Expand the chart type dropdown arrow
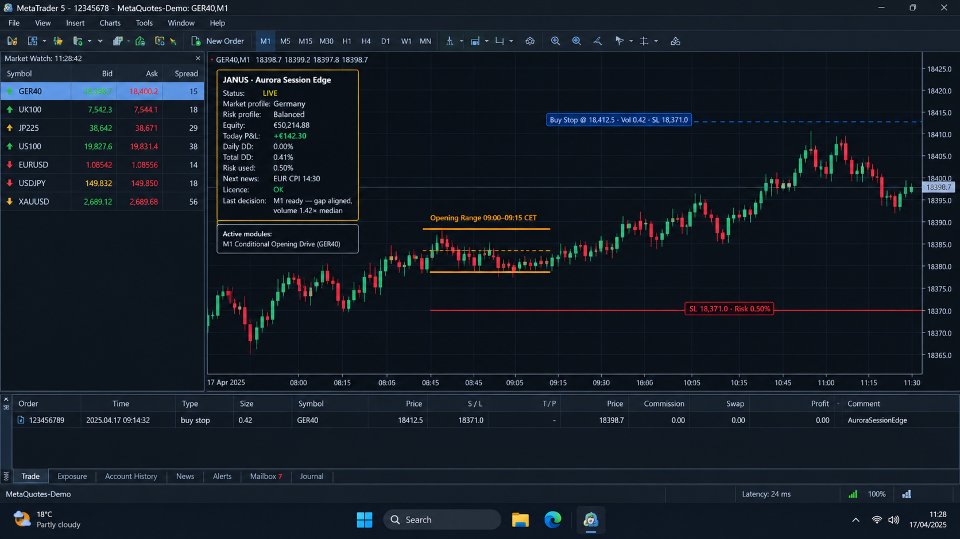The image size is (960, 539). [x=462, y=41]
